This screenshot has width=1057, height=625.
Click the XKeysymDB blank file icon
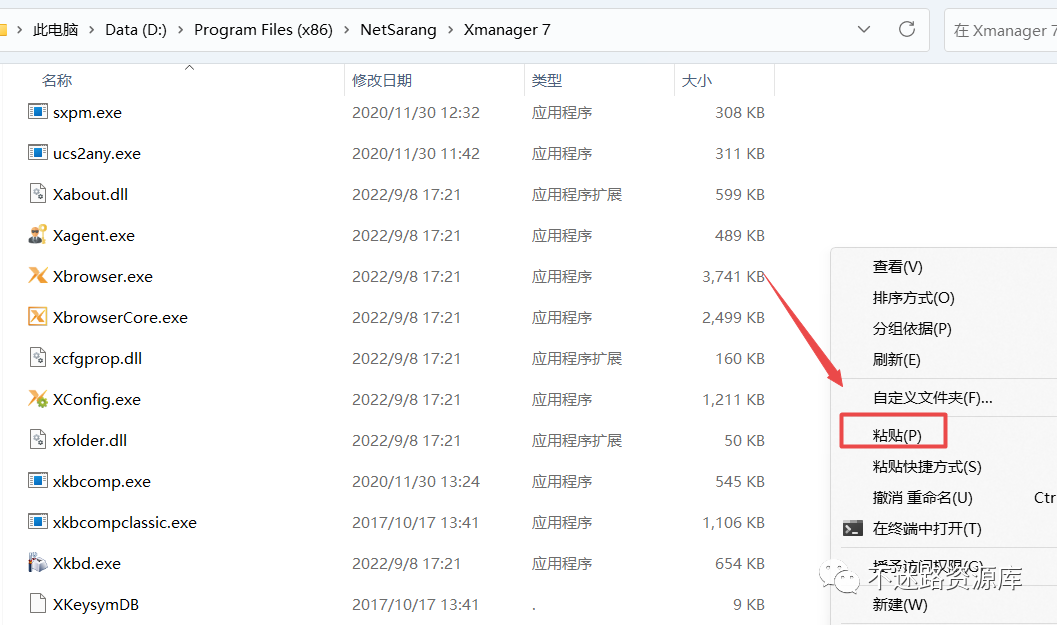38,603
